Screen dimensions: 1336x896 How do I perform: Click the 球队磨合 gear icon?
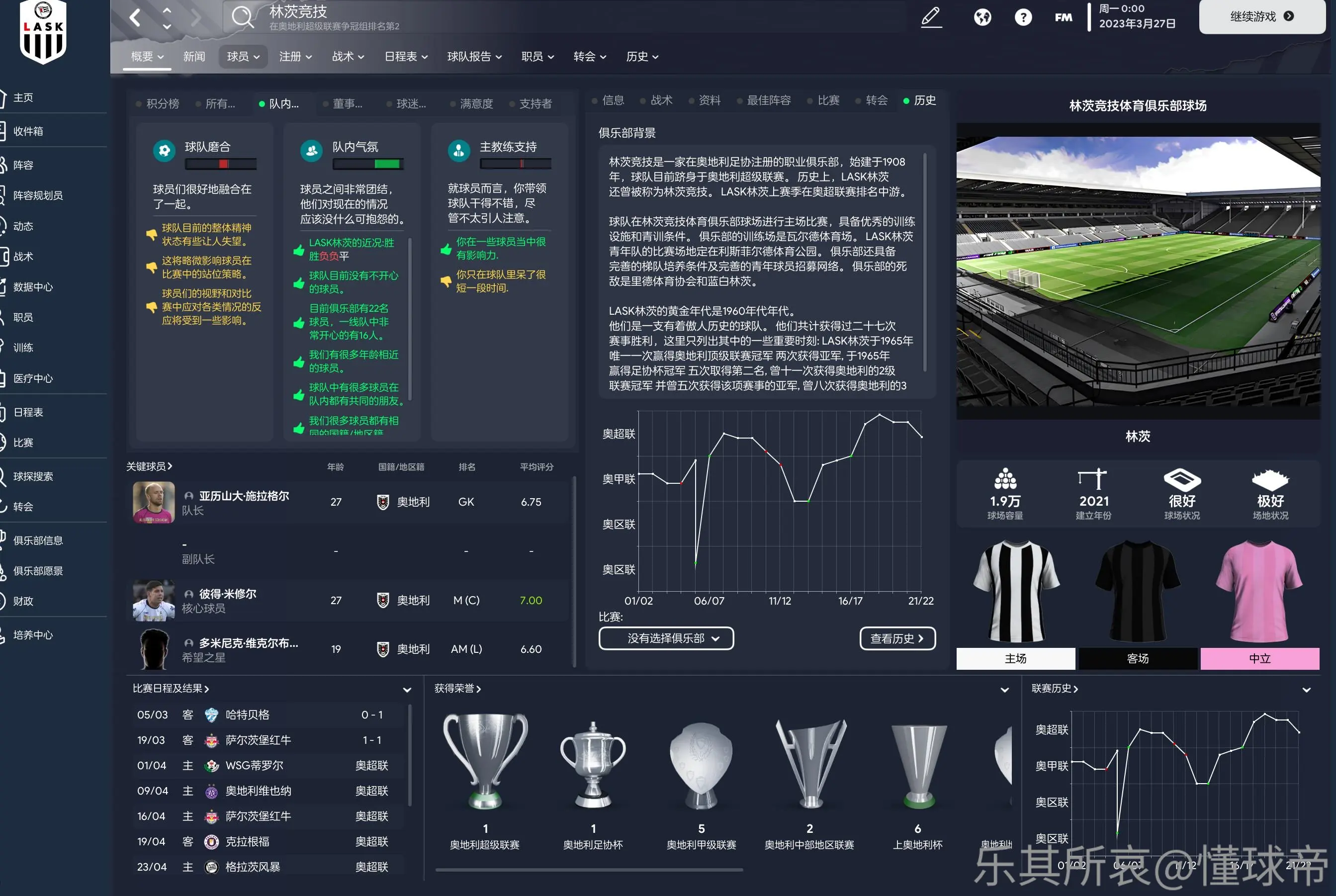pos(164,151)
